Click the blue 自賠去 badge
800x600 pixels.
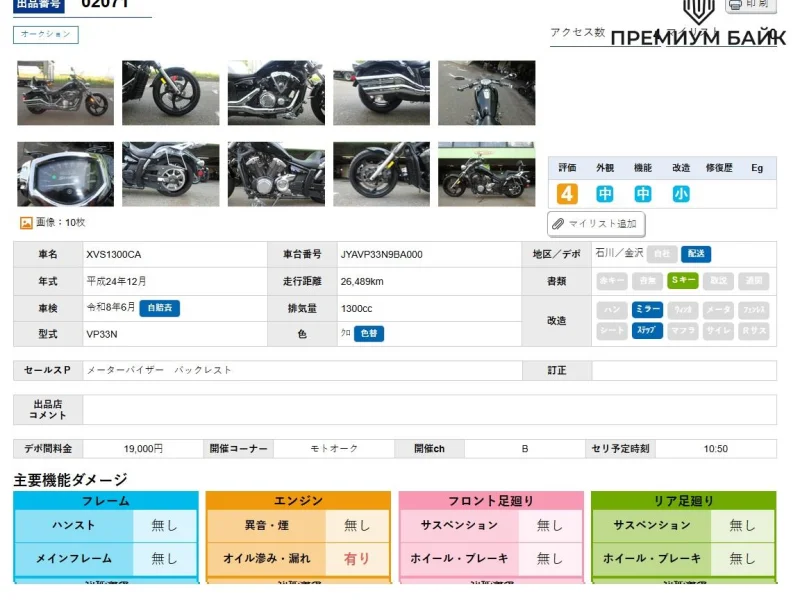[x=159, y=308]
